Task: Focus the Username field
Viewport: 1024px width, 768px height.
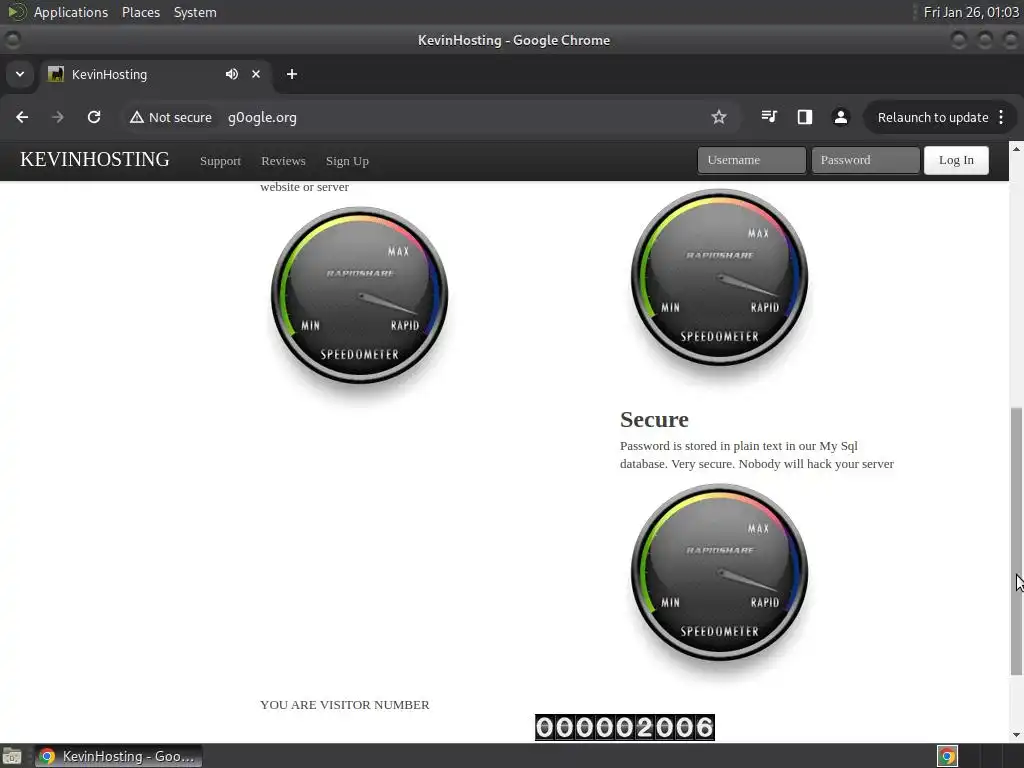Action: pyautogui.click(x=752, y=160)
